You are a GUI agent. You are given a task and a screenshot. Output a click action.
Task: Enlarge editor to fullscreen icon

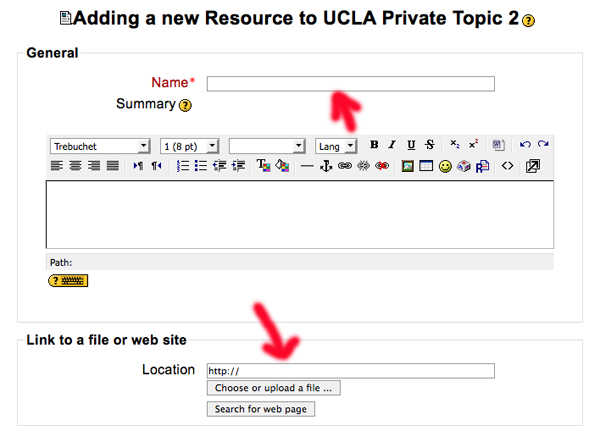pyautogui.click(x=532, y=166)
